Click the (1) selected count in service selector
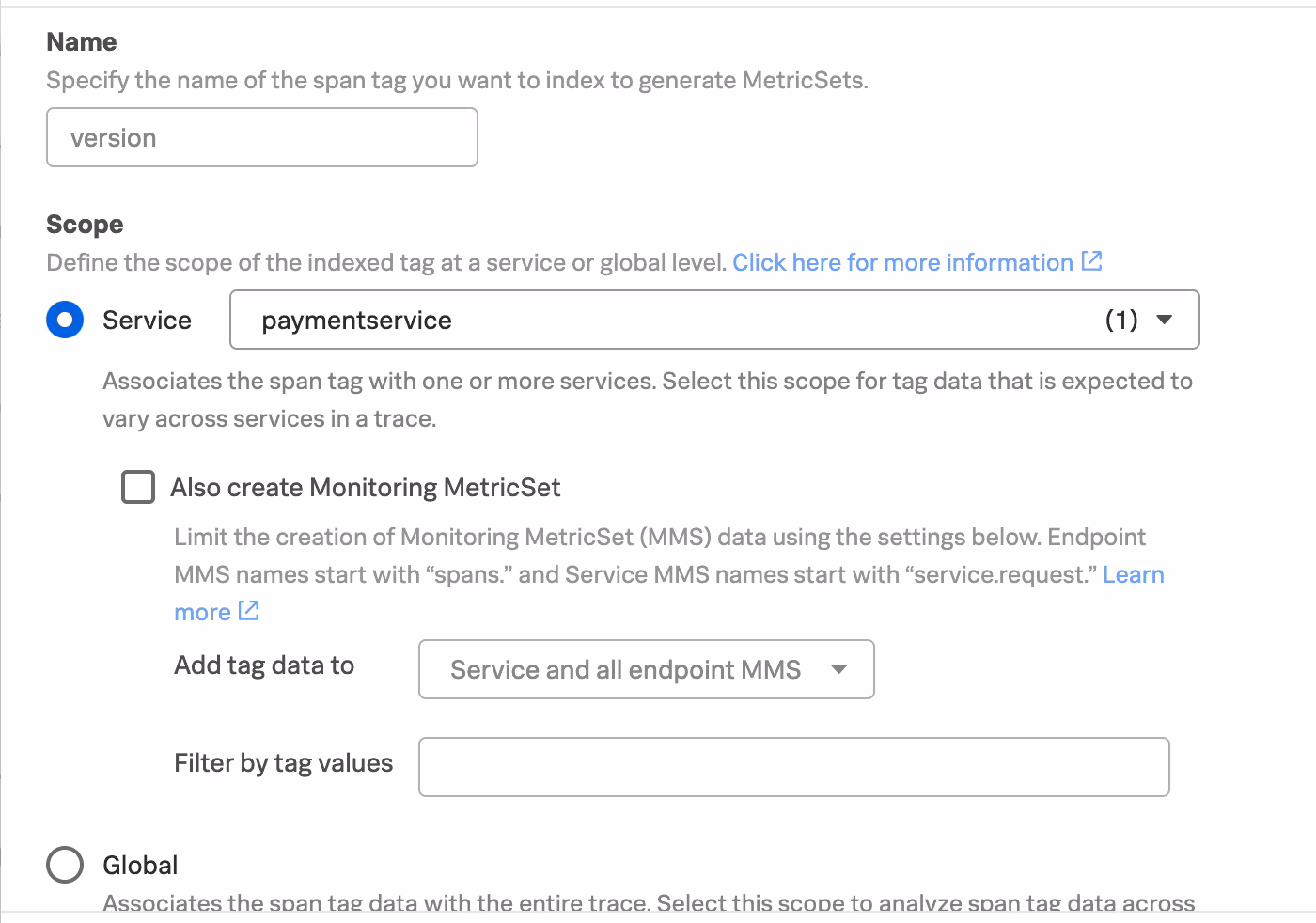1316x923 pixels. 1120,321
